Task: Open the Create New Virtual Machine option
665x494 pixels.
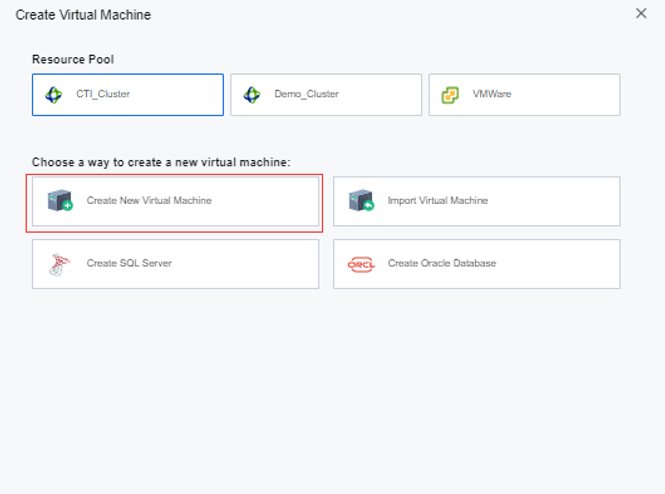Action: 176,201
